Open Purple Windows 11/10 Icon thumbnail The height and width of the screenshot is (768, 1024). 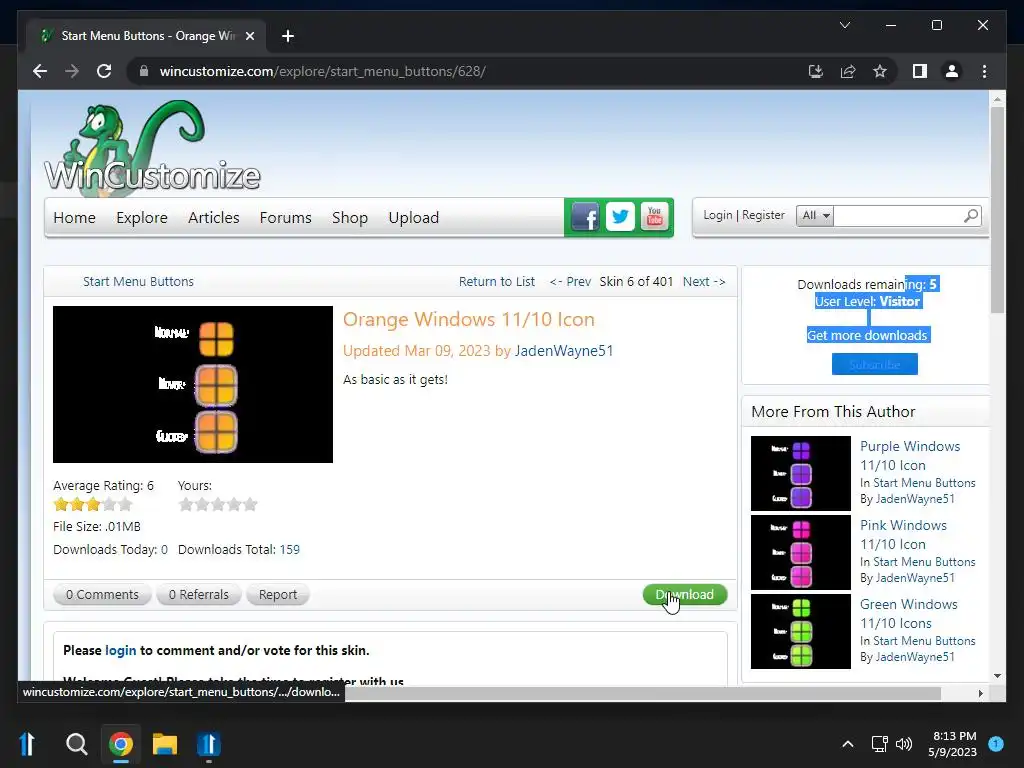pos(801,473)
